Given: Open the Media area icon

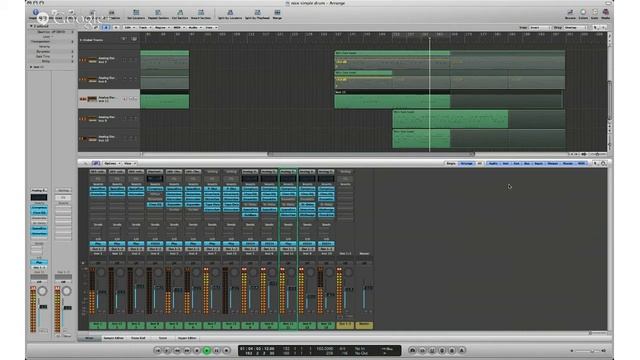Looking at the screenshot, I should point(606,14).
